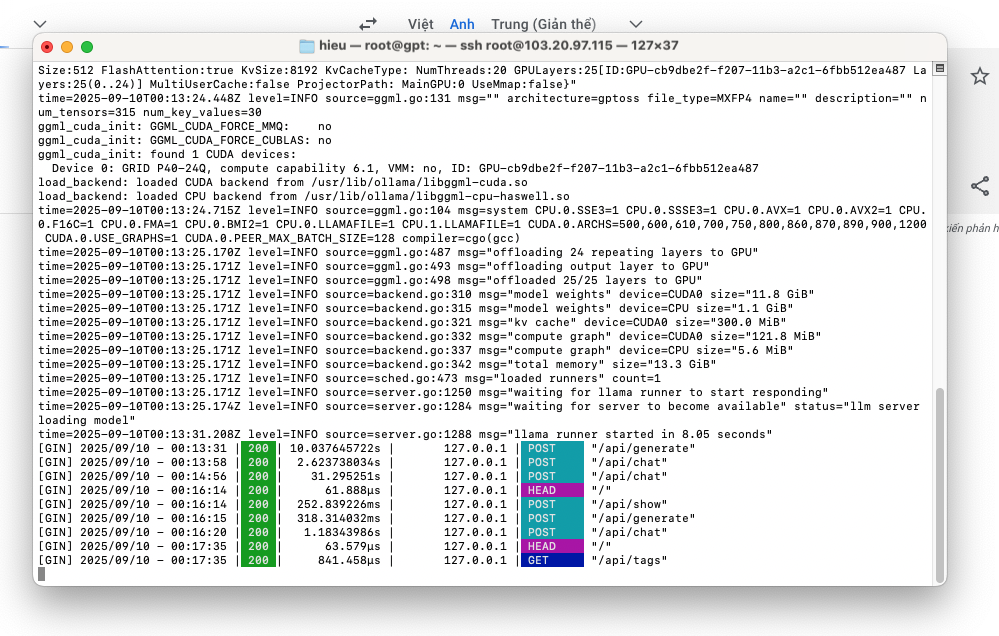Screen dimensions: 999x636
Task: Click the share icon behind terminal
Action: point(980,186)
